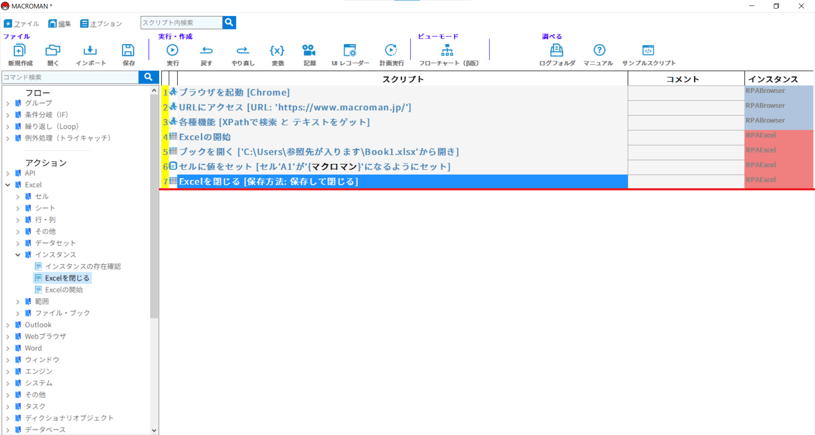Switch to フローチャート view icon

click(448, 50)
